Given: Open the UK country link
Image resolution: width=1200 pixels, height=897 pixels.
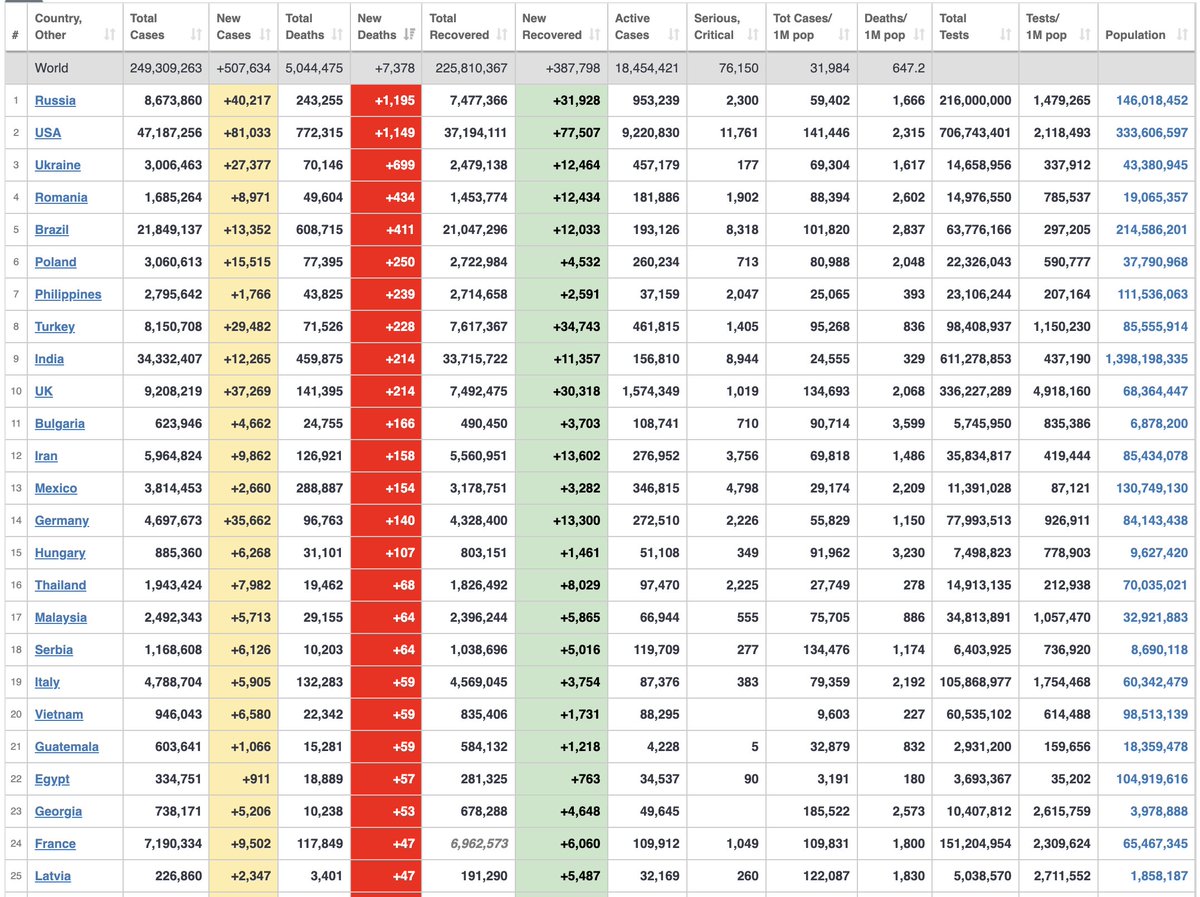Looking at the screenshot, I should [44, 391].
